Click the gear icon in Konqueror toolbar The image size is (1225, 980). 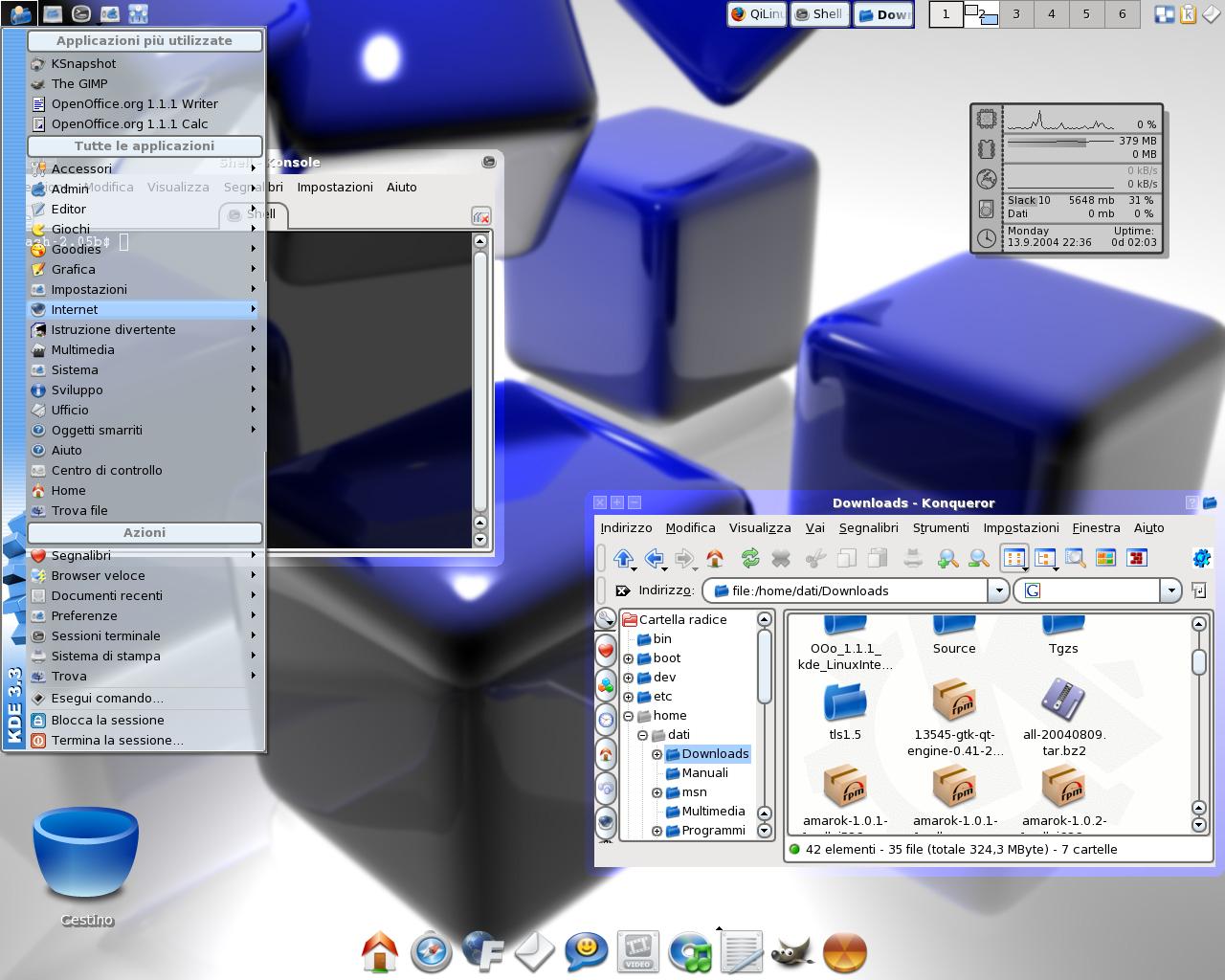1201,557
